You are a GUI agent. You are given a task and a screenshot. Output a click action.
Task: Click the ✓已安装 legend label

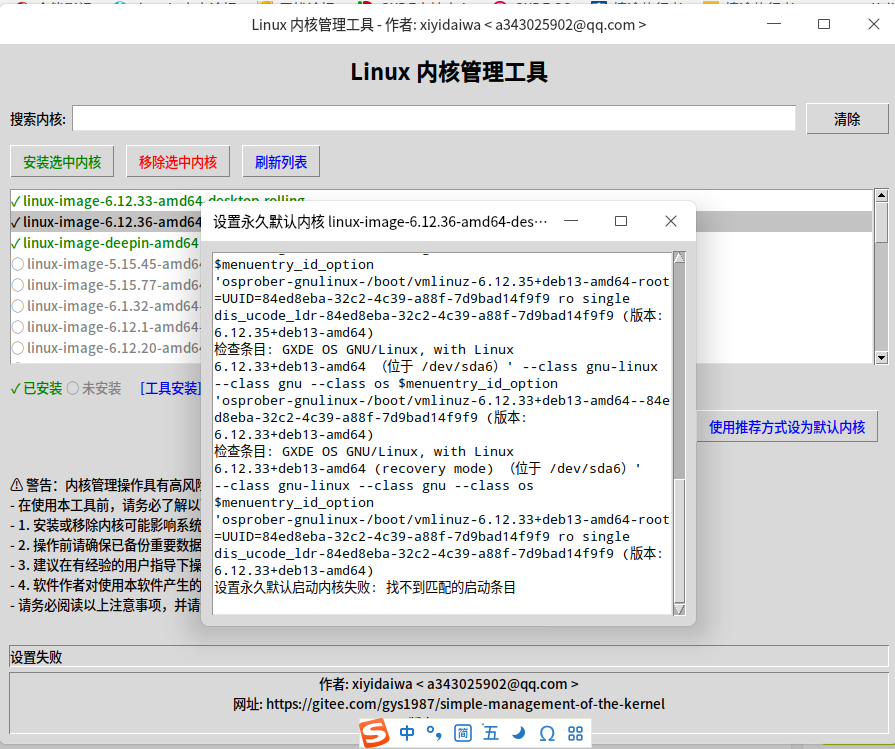pyautogui.click(x=37, y=389)
